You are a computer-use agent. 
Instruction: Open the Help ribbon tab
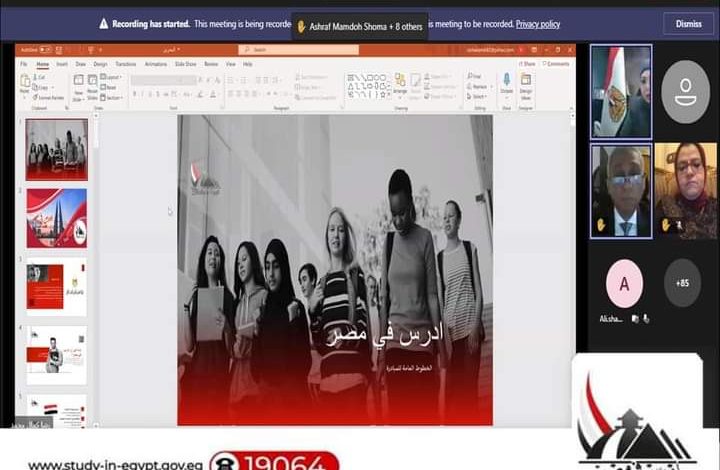coord(248,64)
